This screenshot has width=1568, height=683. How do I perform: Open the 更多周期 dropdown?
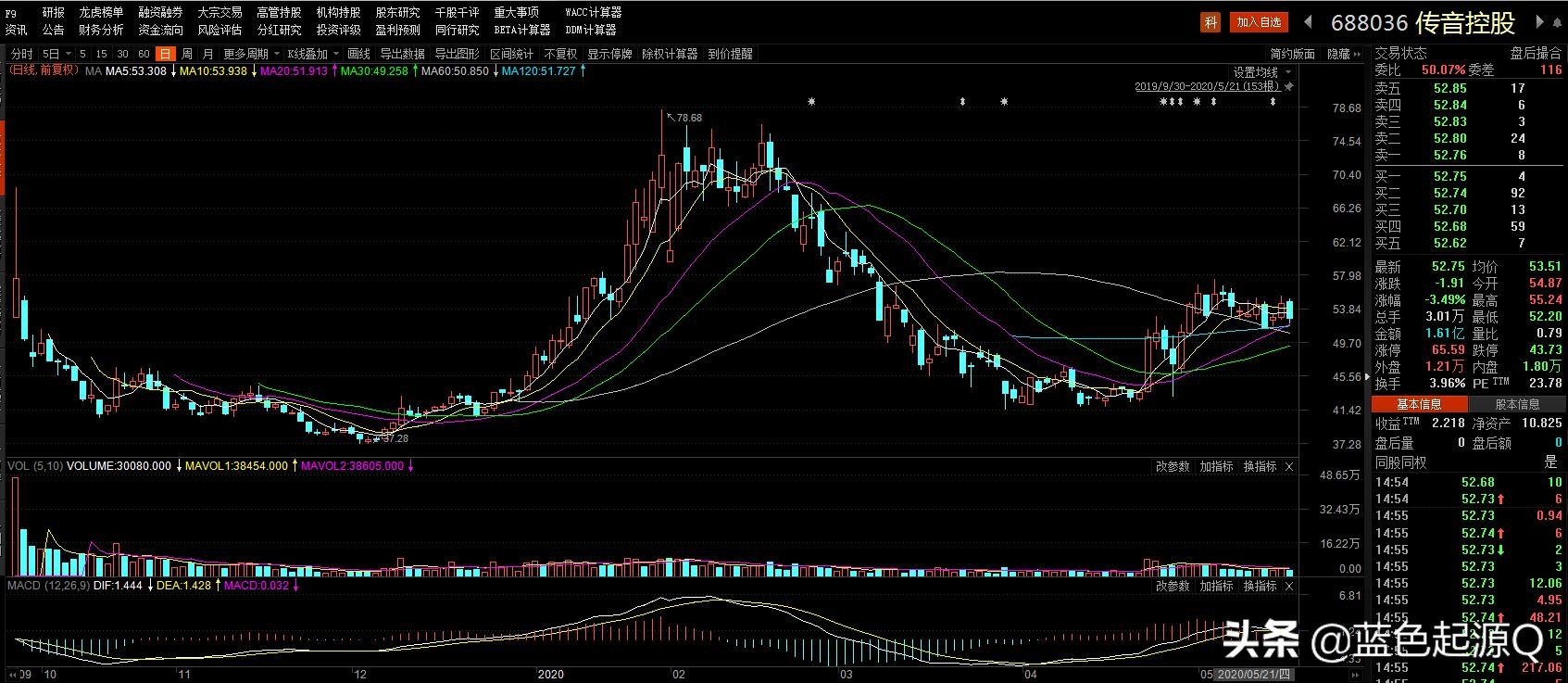pos(250,55)
